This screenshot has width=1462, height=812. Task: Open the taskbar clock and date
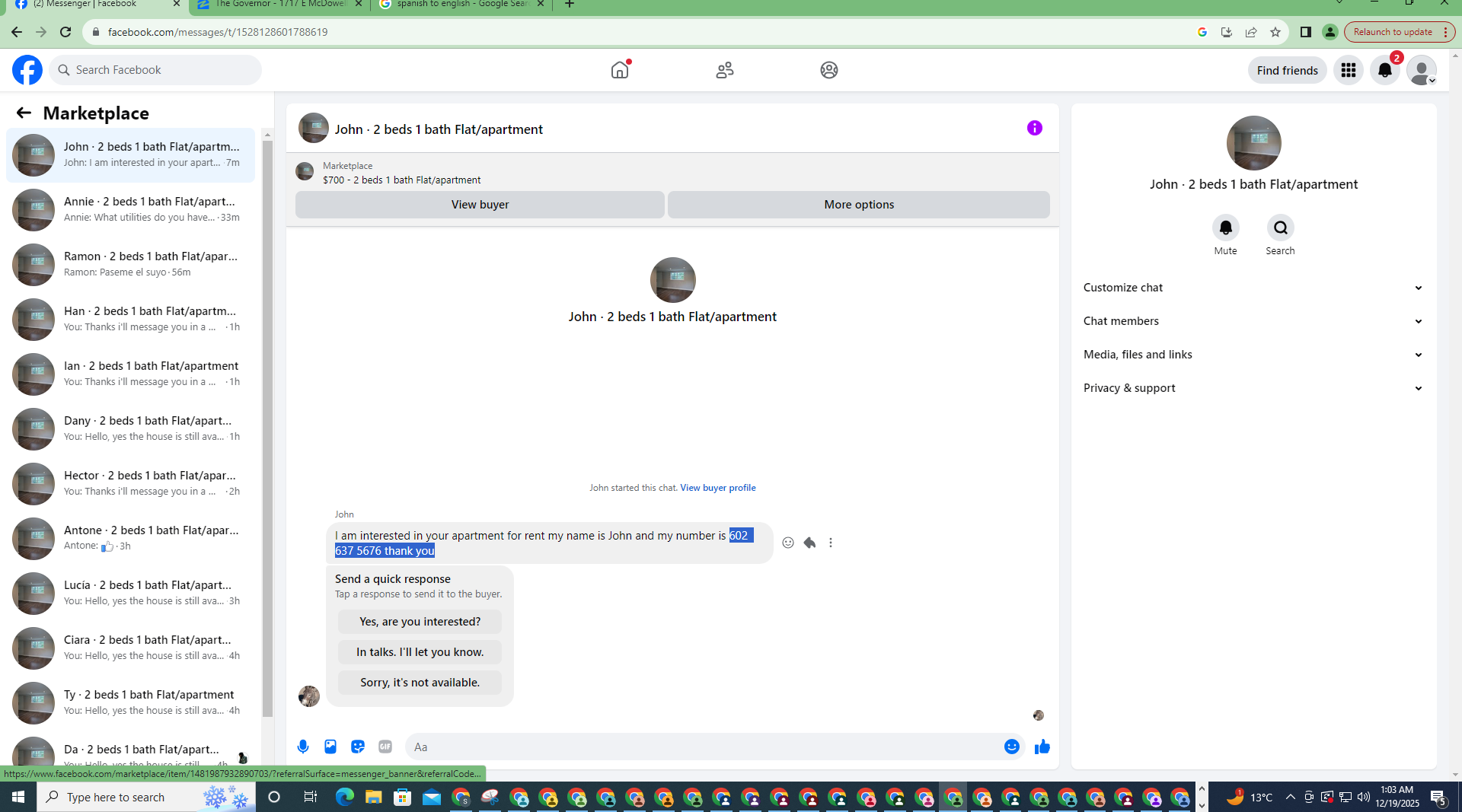[x=1397, y=797]
